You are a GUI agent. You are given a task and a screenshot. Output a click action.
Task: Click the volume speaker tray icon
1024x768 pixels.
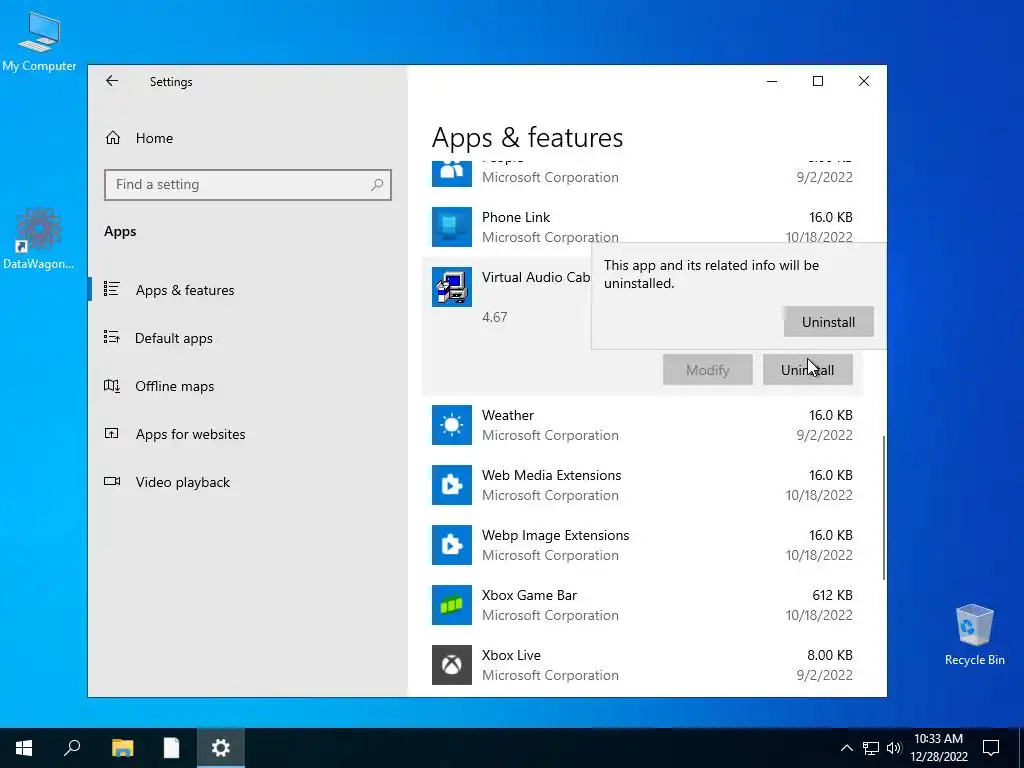click(894, 748)
